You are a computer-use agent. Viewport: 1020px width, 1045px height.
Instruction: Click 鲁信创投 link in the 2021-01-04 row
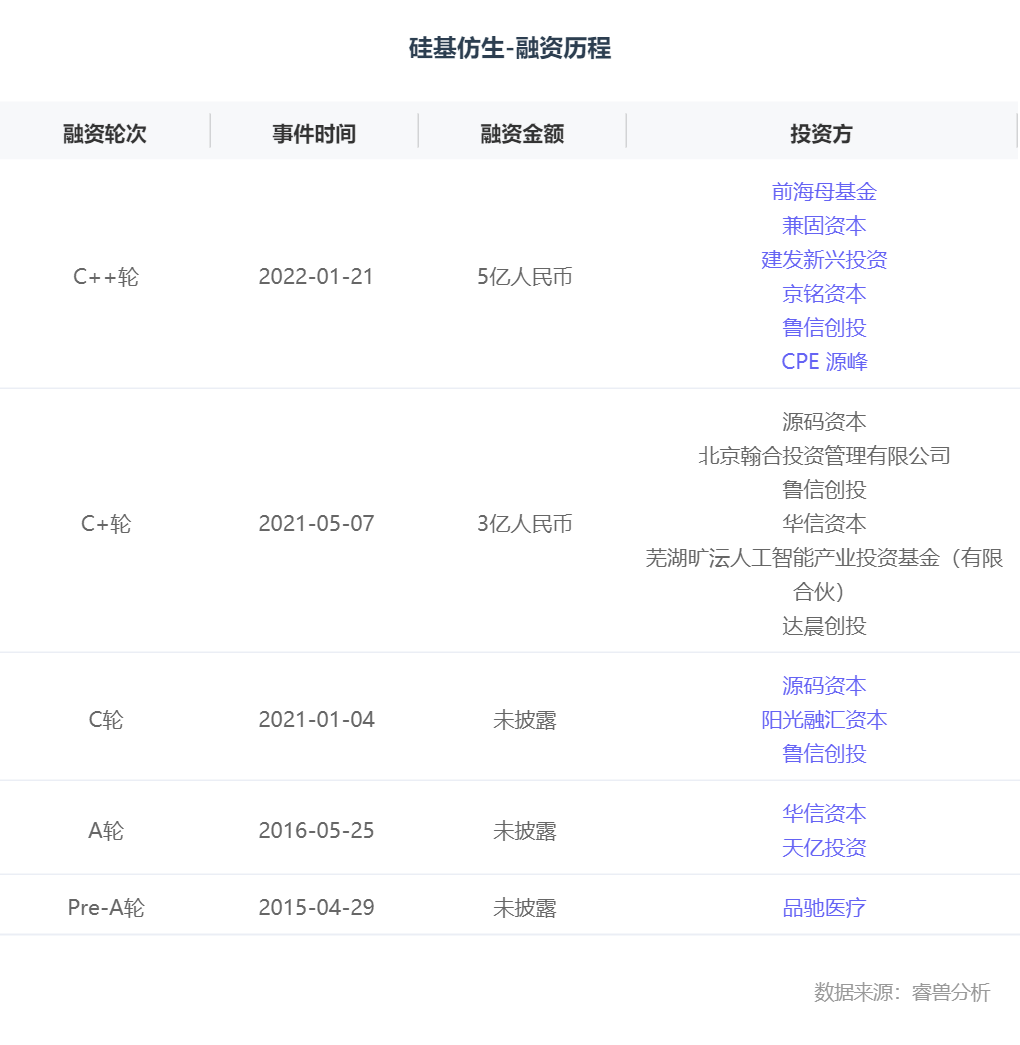pyautogui.click(x=824, y=754)
